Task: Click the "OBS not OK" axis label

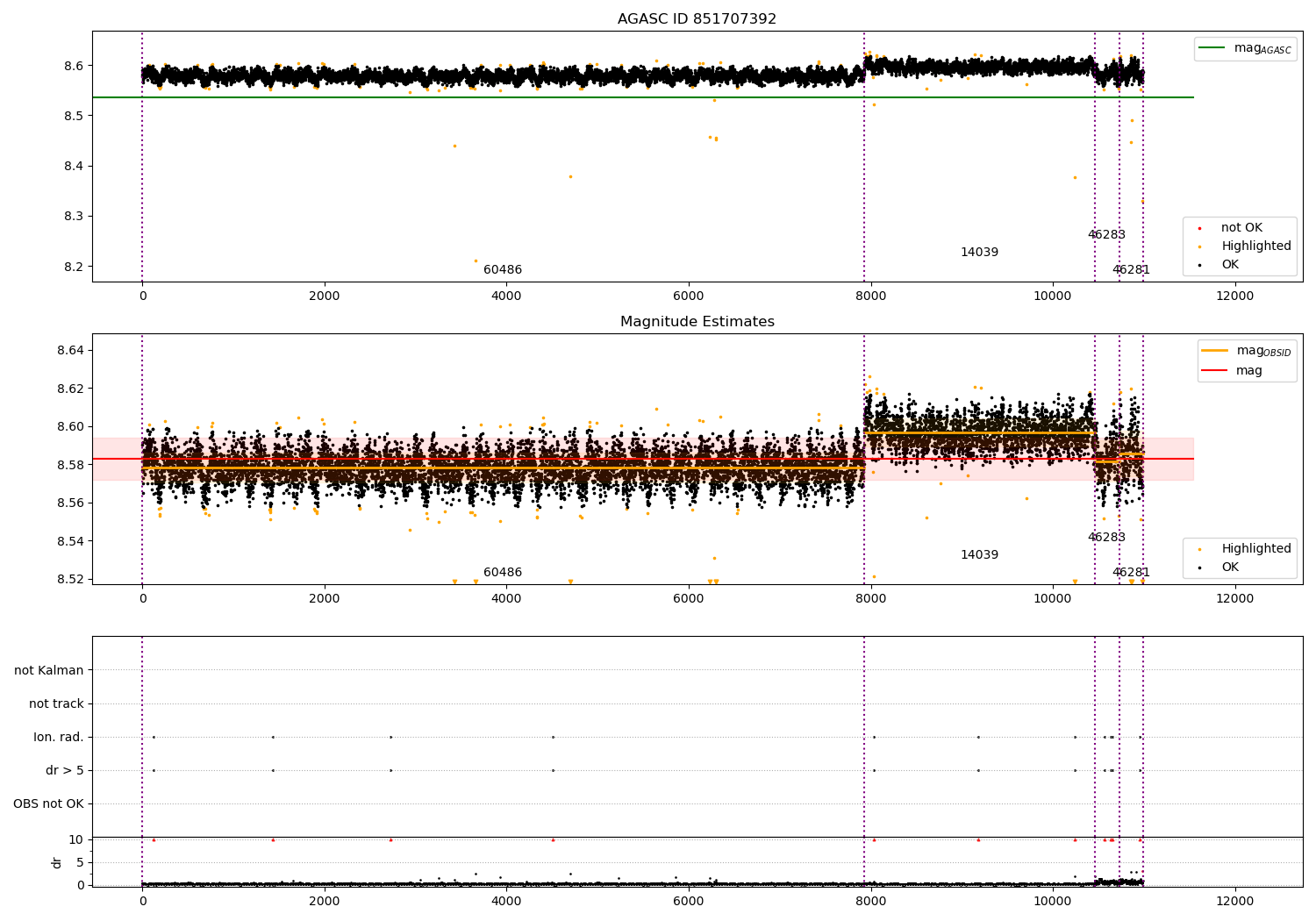Action: pyautogui.click(x=49, y=804)
